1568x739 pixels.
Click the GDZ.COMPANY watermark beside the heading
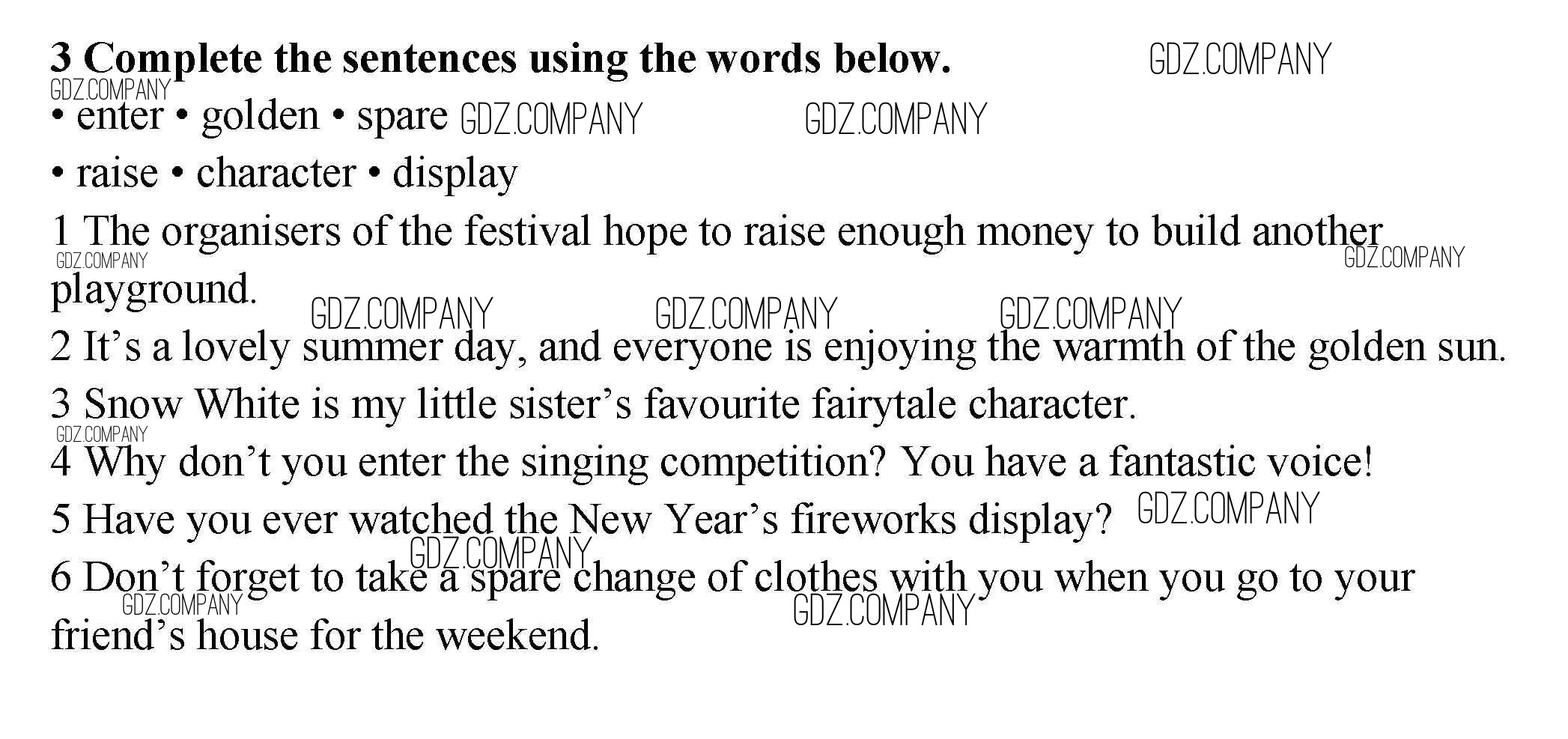point(1240,60)
